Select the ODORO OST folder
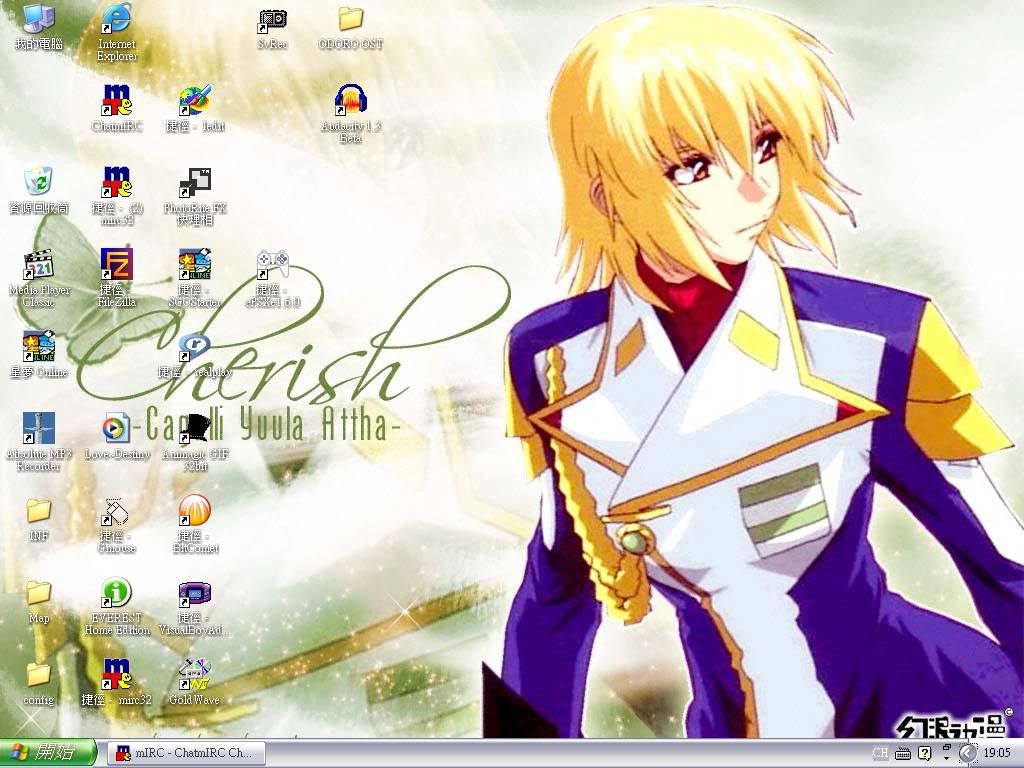 pyautogui.click(x=351, y=19)
